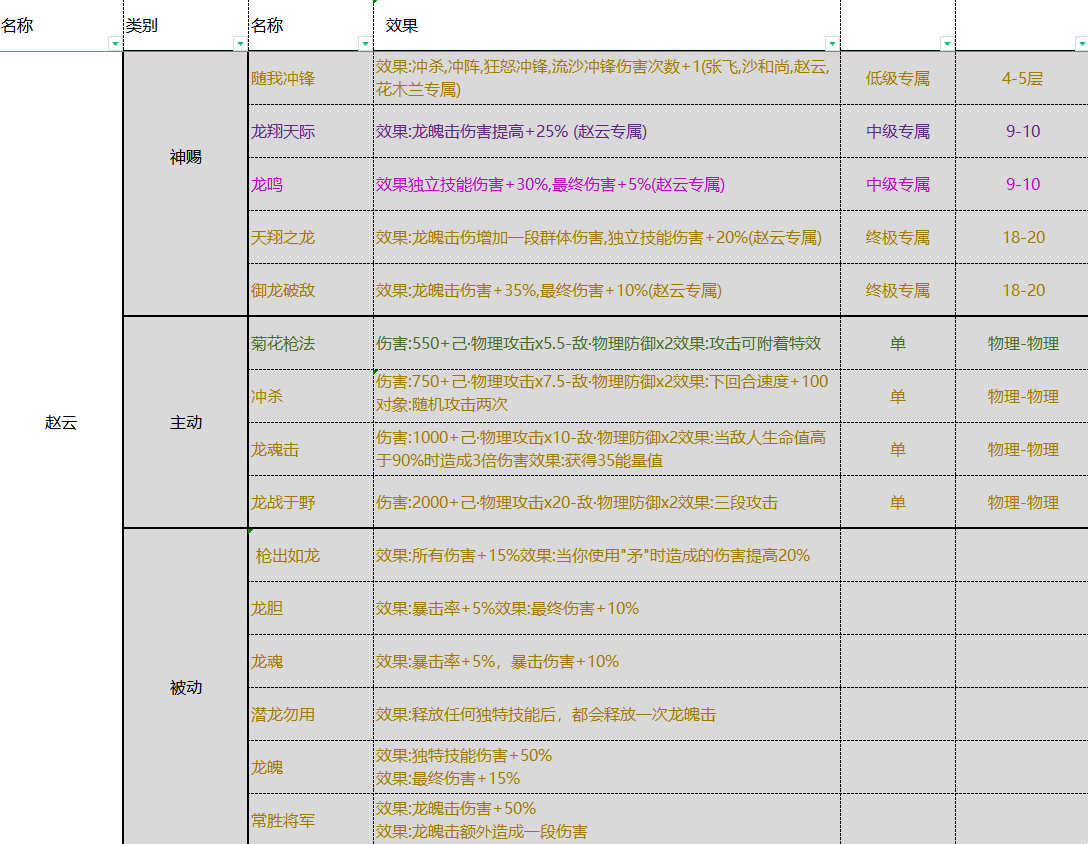The width and height of the screenshot is (1088, 844).
Task: Select the 低级专属 cell
Action: [x=898, y=78]
